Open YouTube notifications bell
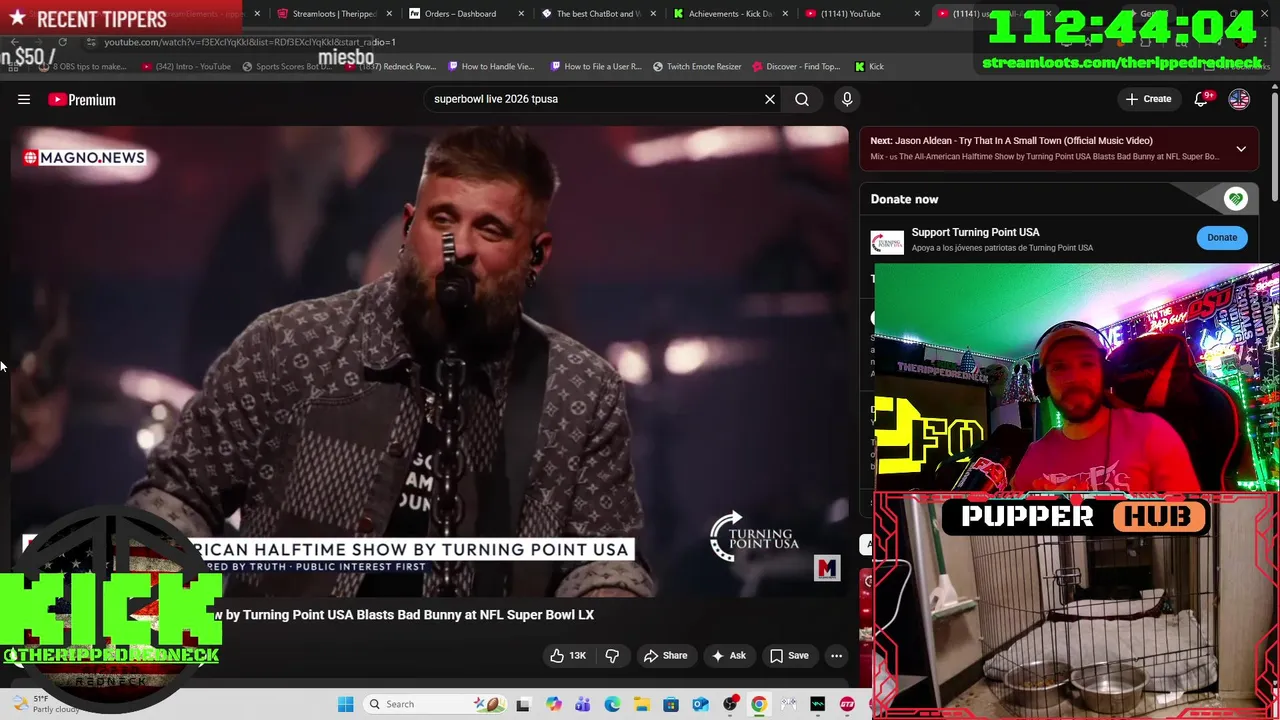Viewport: 1280px width, 720px height. 1202,99
